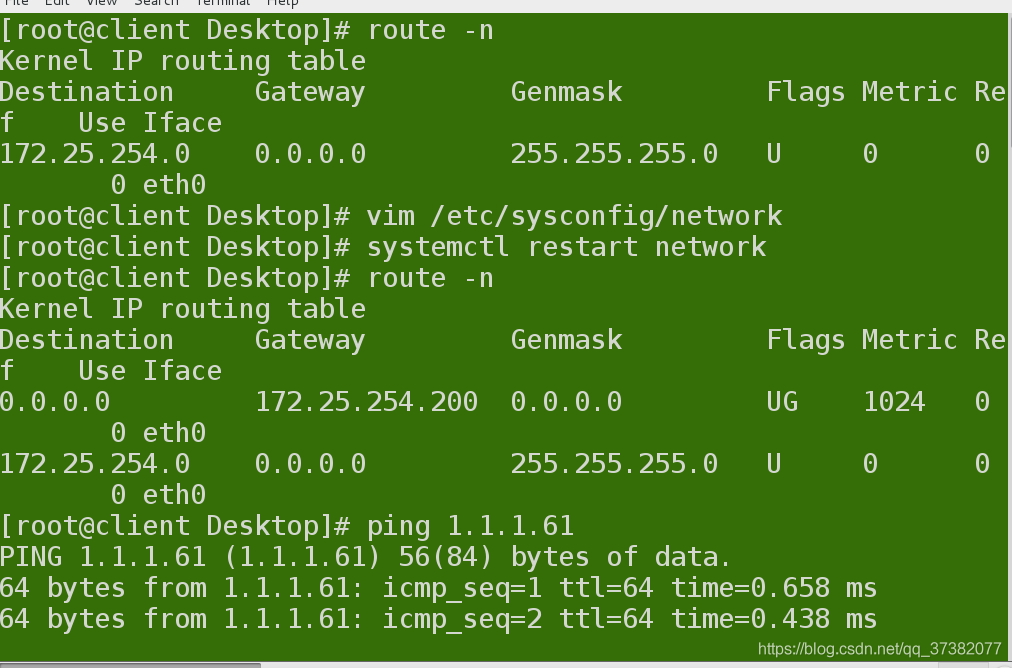Screen dimensions: 1012x668
Task: Open the File menu
Action: 17,3
